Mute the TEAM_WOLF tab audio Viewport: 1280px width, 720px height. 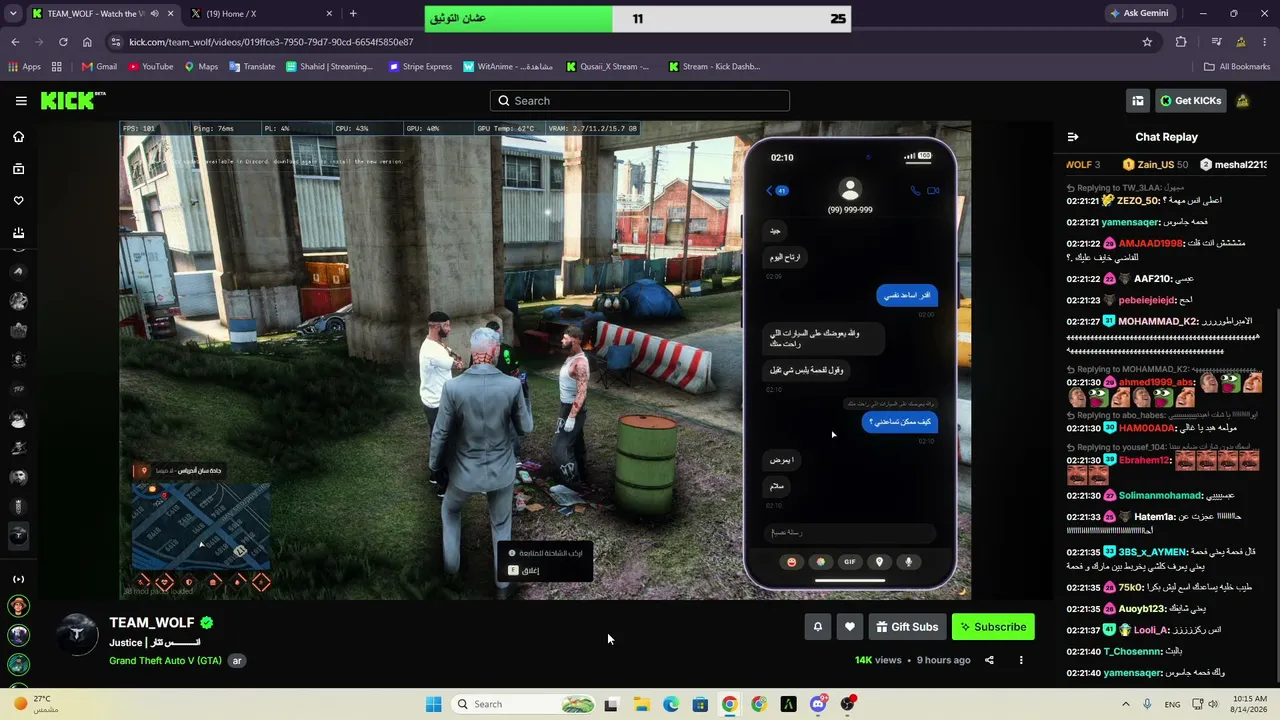click(x=154, y=14)
